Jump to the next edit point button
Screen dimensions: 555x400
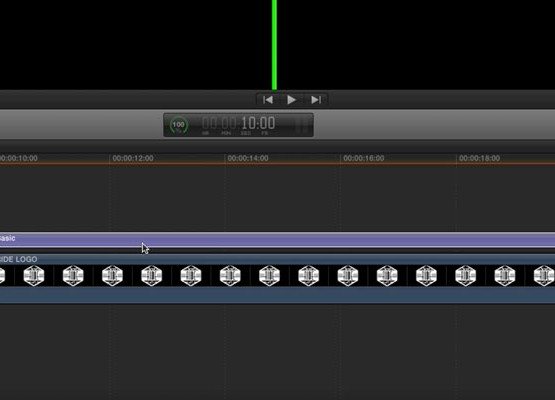tap(316, 100)
